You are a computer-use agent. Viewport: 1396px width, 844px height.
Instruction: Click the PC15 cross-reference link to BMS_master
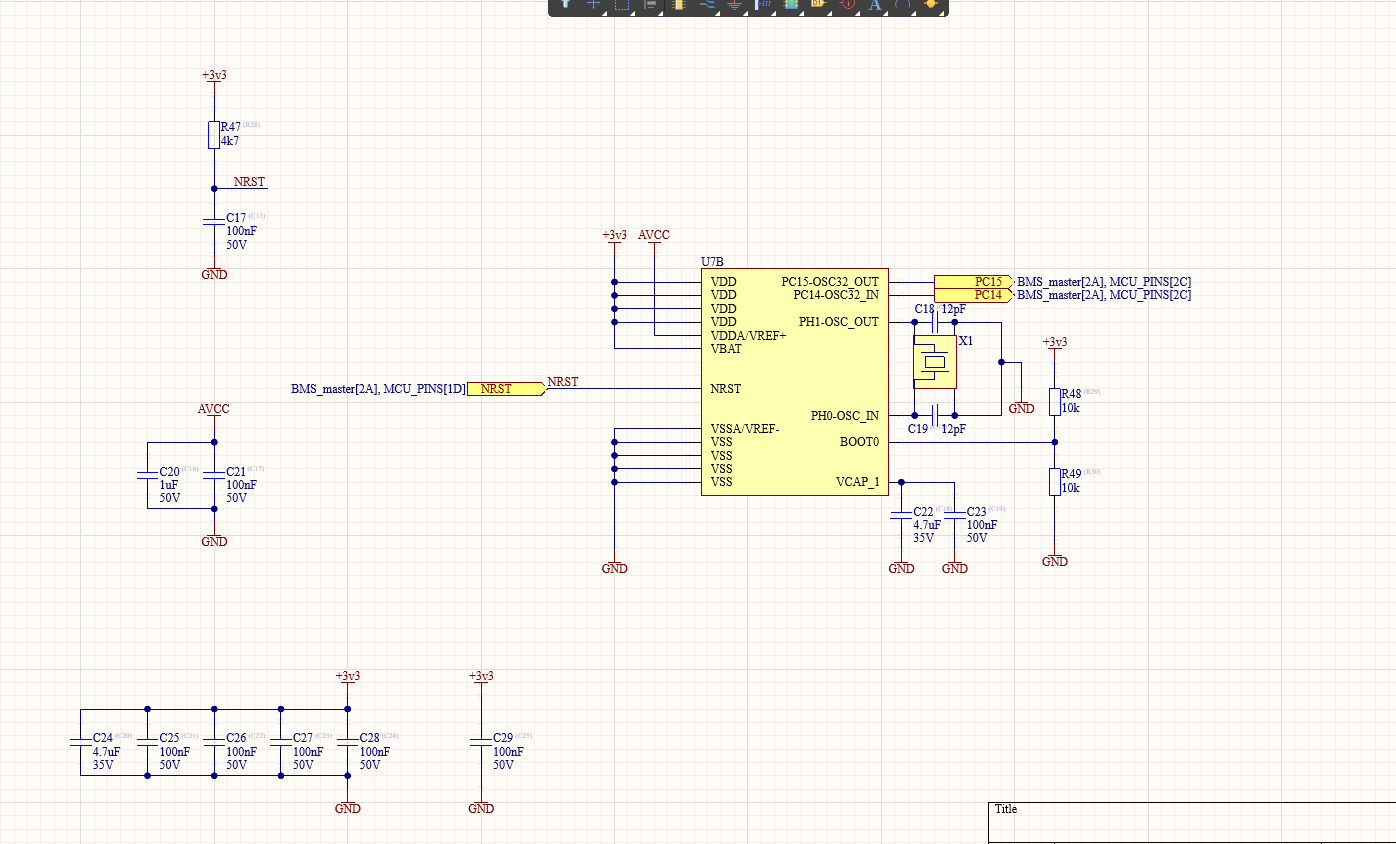(x=1102, y=282)
